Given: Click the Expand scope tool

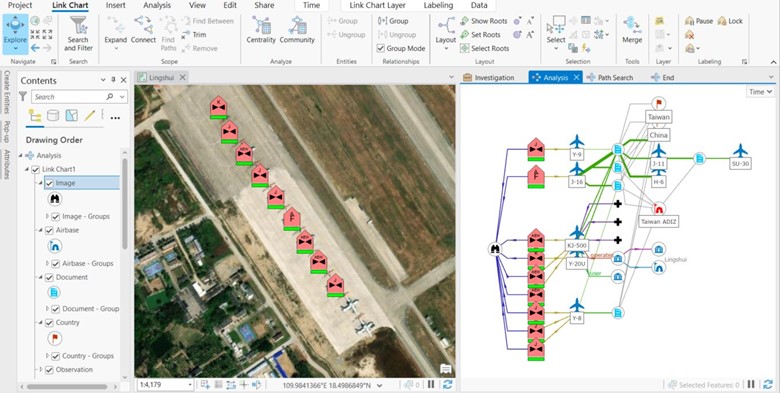Looking at the screenshot, I should click(115, 33).
